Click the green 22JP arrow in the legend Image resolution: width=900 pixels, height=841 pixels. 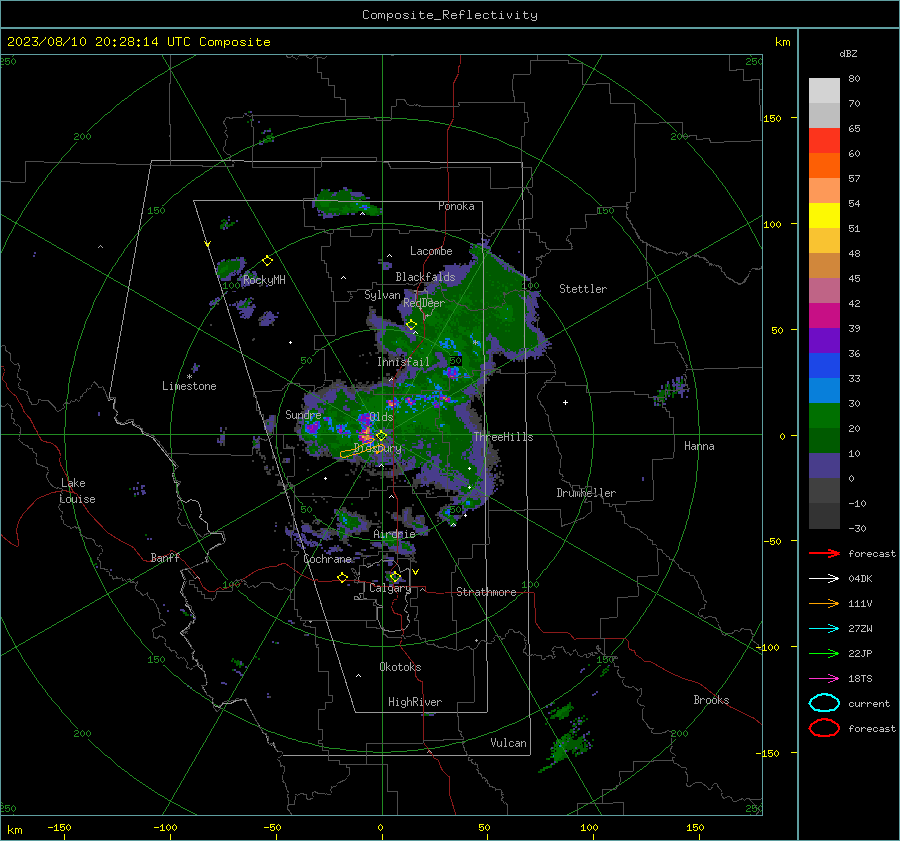[824, 653]
